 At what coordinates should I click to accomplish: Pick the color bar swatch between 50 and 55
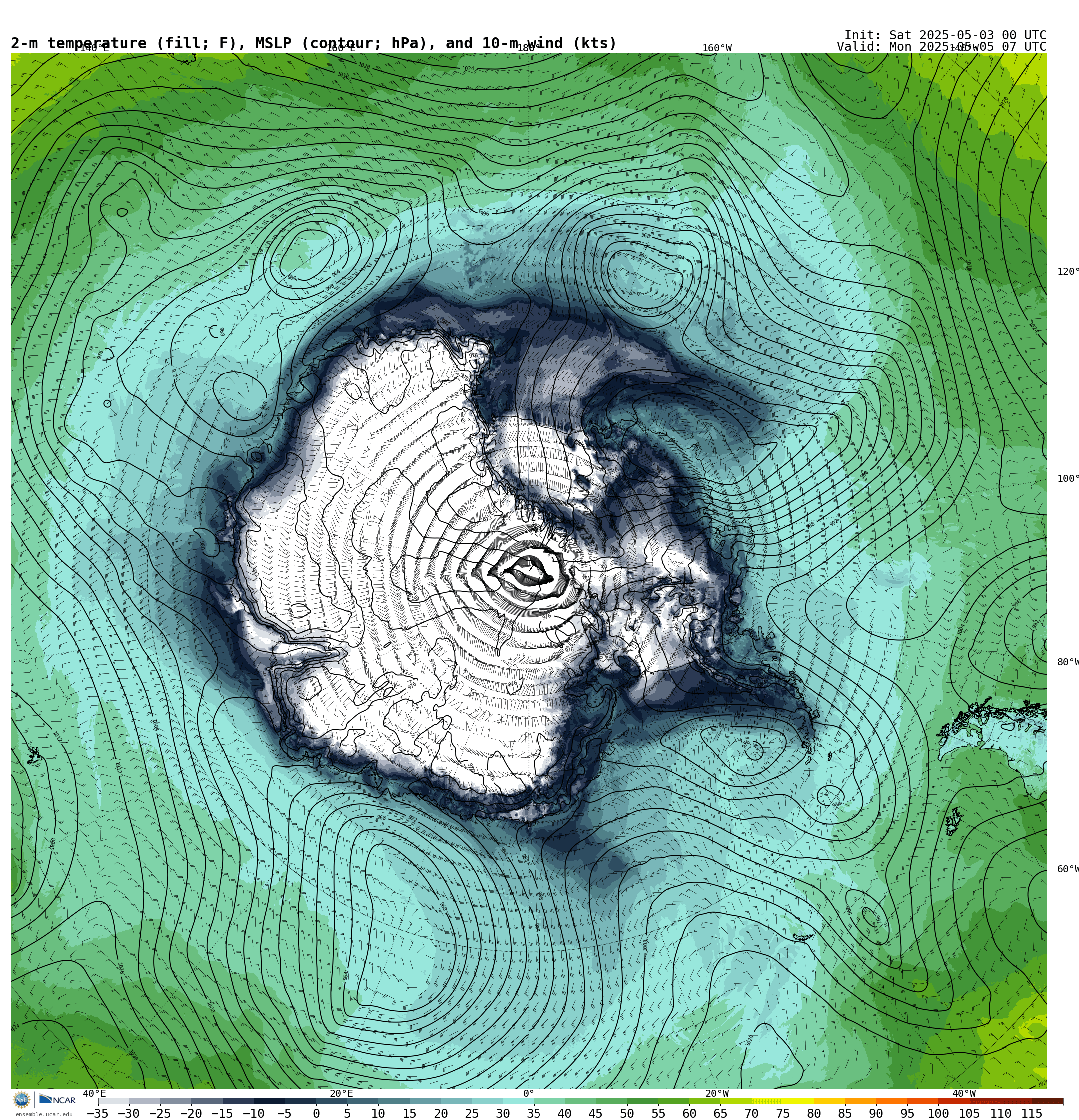643,1101
